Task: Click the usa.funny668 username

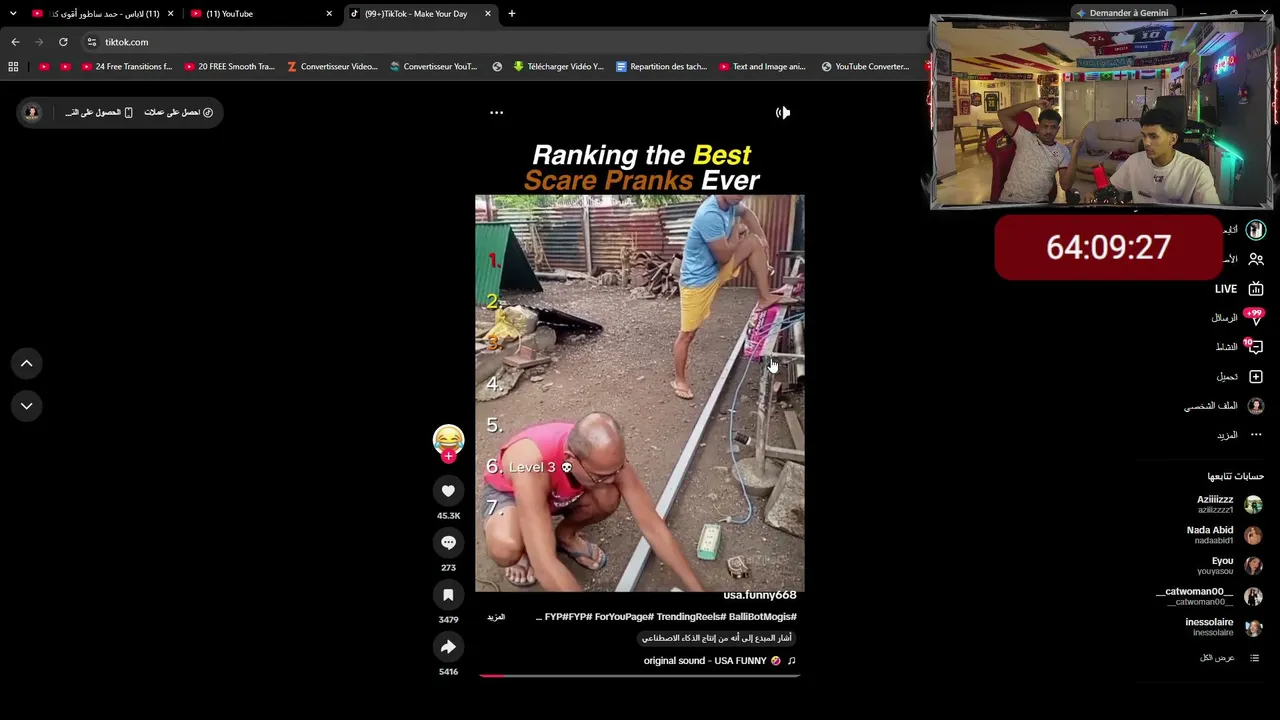Action: (x=759, y=595)
